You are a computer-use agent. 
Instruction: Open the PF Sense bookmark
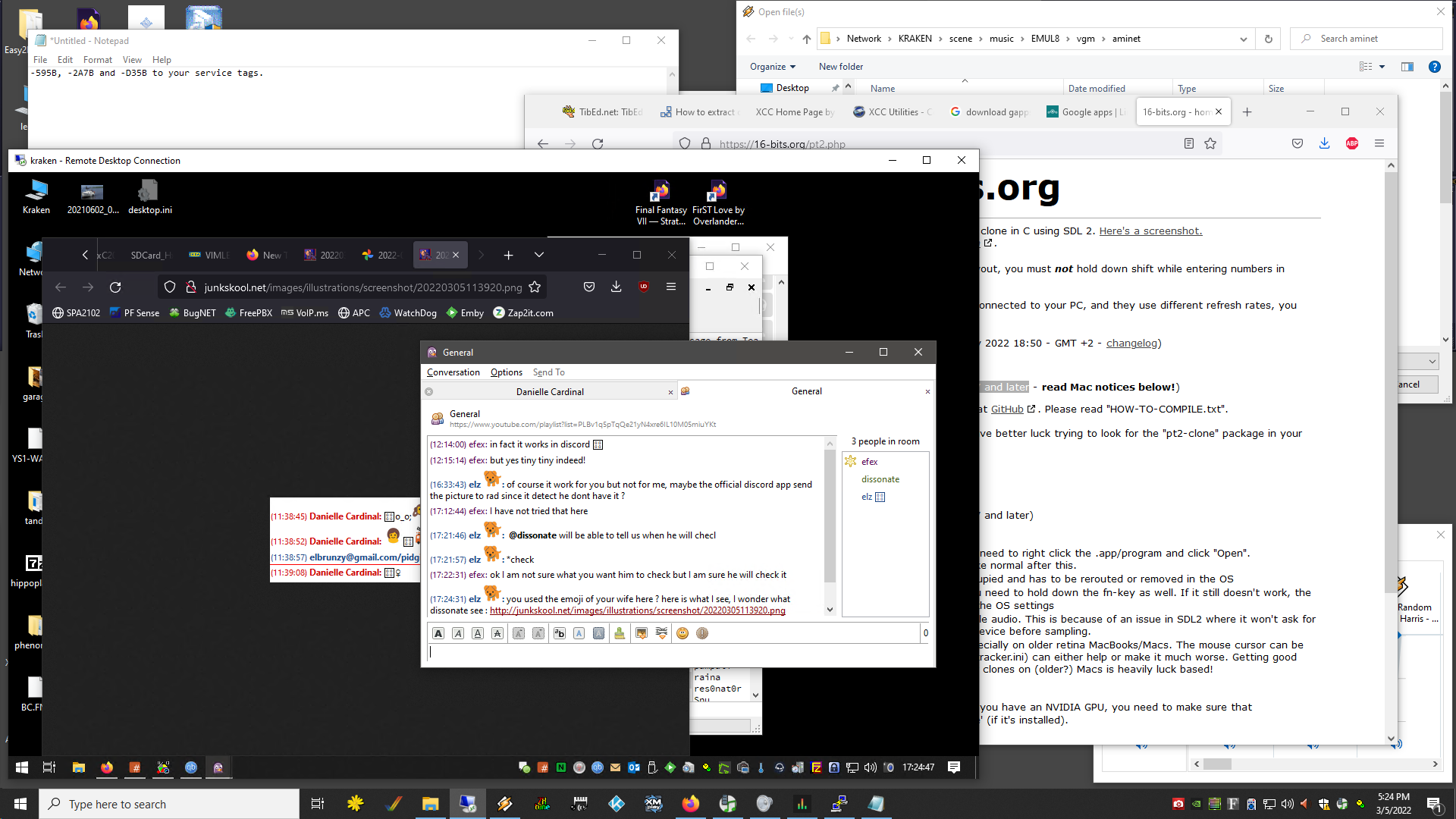135,313
